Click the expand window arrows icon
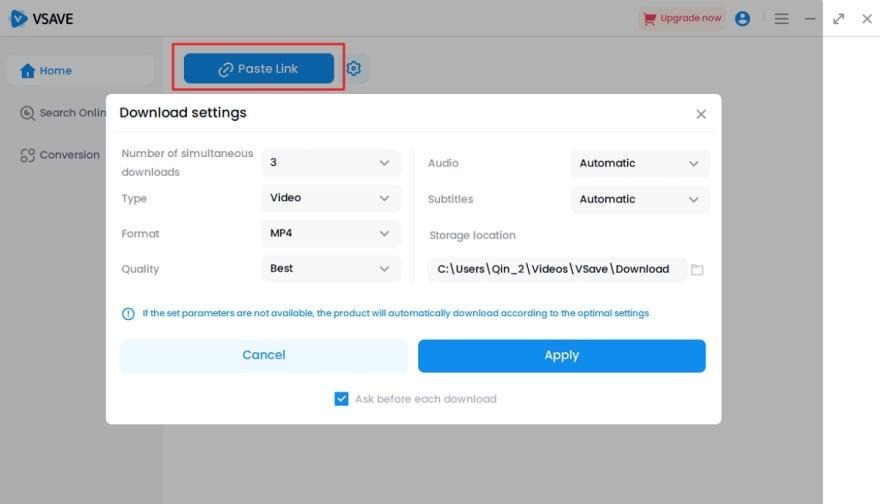The image size is (880, 504). click(838, 18)
